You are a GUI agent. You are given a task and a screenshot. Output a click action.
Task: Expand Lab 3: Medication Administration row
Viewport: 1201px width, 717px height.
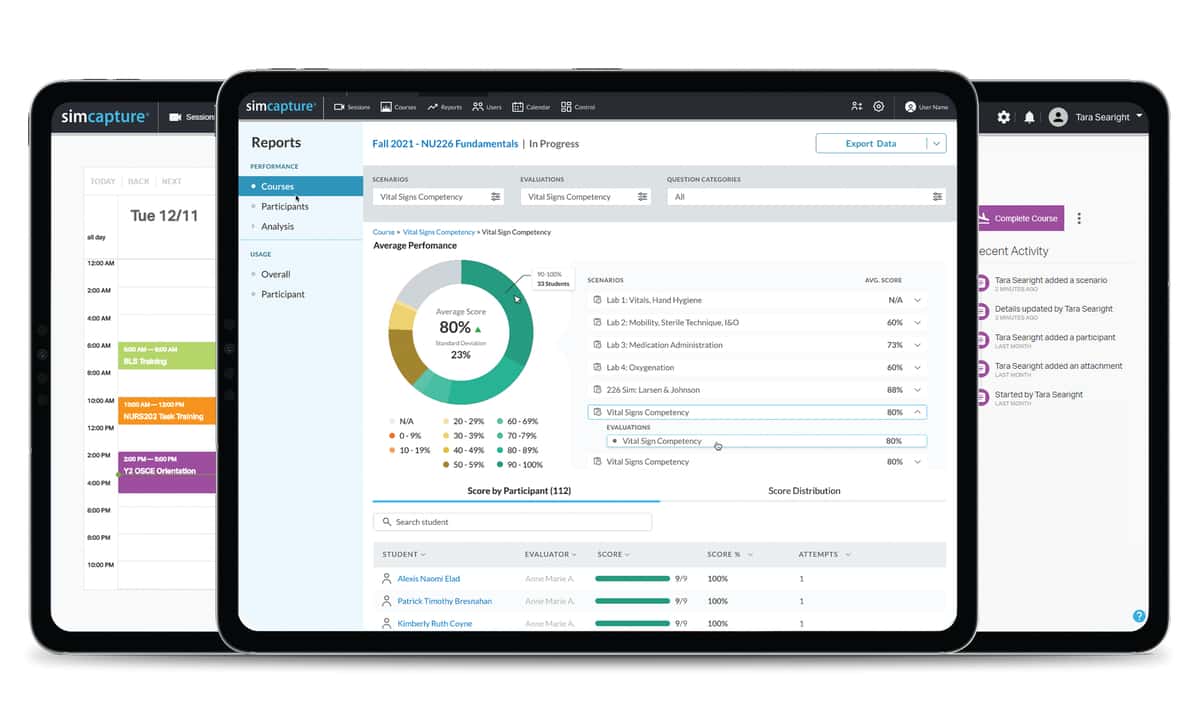click(917, 345)
